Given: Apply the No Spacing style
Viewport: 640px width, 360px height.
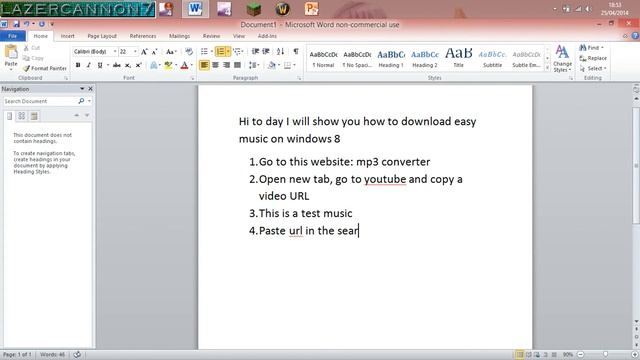Looking at the screenshot, I should point(357,59).
